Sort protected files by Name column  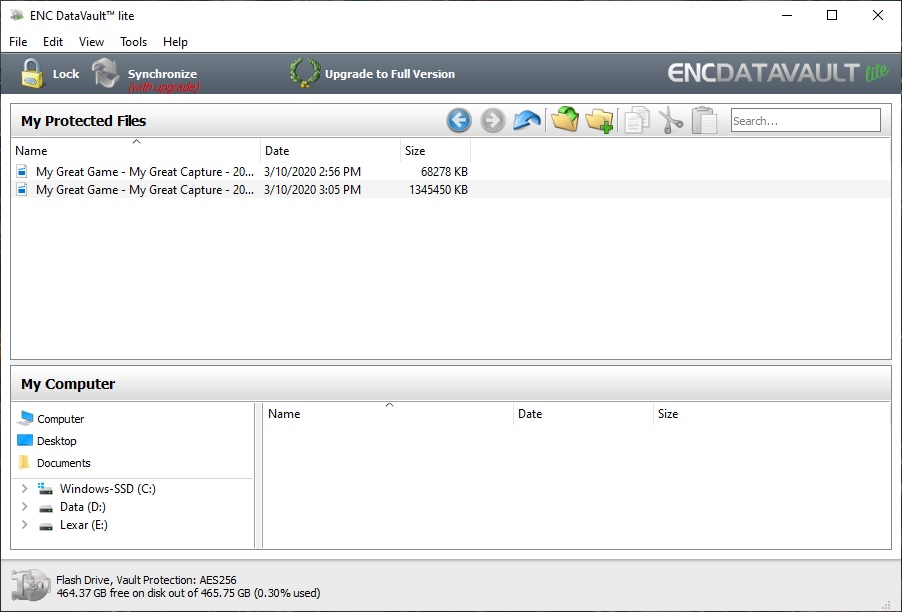click(x=136, y=150)
